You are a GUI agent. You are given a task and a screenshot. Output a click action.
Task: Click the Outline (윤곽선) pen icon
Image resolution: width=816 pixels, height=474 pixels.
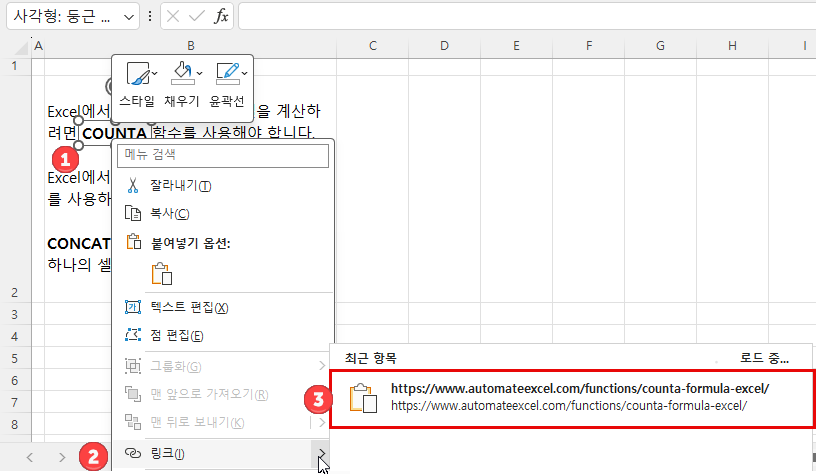click(227, 74)
